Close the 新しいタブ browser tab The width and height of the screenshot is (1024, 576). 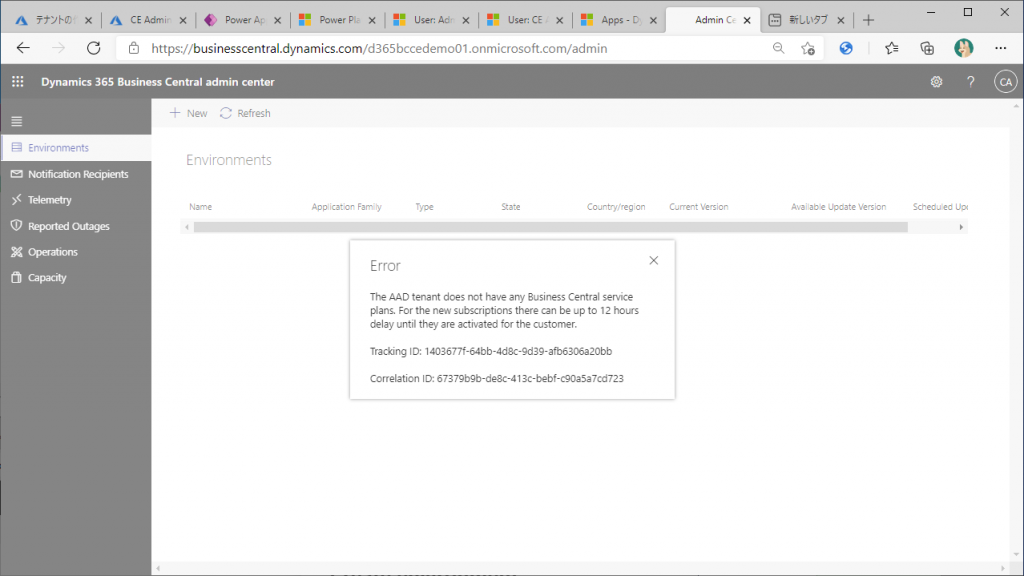point(840,20)
